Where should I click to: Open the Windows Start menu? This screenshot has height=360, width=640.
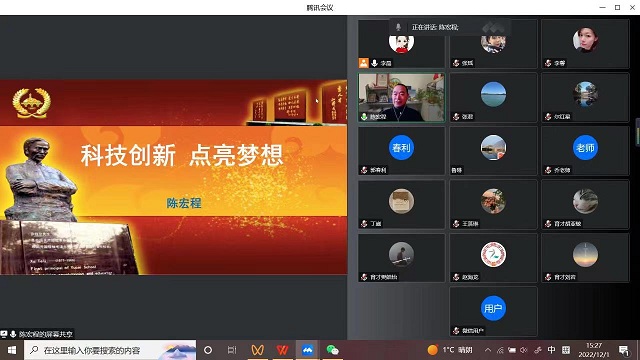tap(12, 350)
